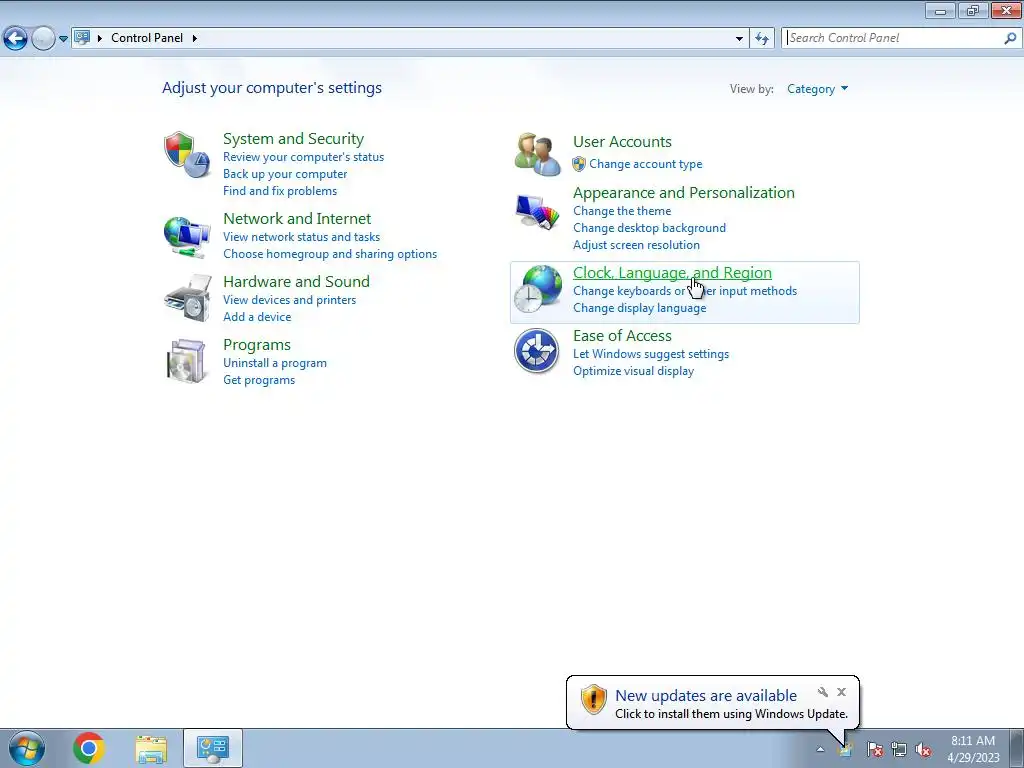Open Hardware and Sound heading link
The width and height of the screenshot is (1024, 768).
coord(296,281)
